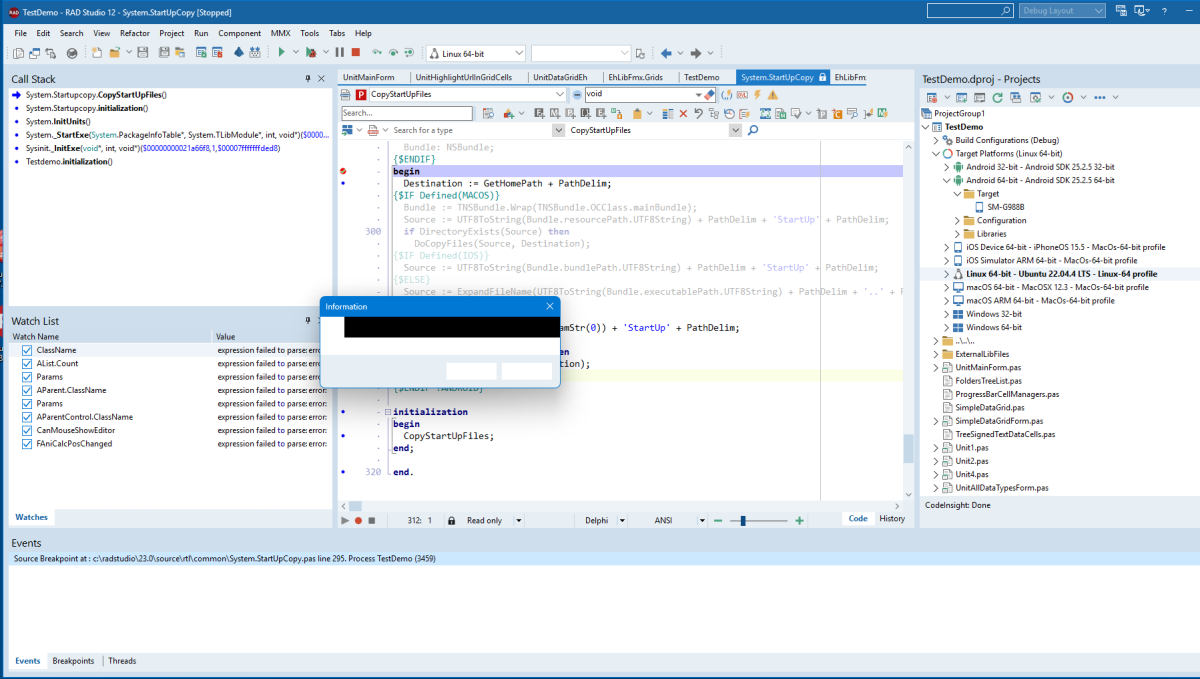Click the zoom-in plus icon in status bar
Image resolution: width=1200 pixels, height=679 pixels.
click(x=799, y=520)
